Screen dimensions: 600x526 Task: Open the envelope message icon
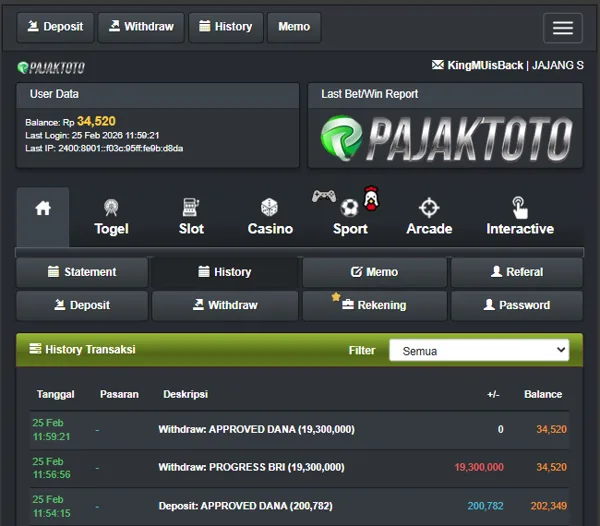tap(438, 65)
